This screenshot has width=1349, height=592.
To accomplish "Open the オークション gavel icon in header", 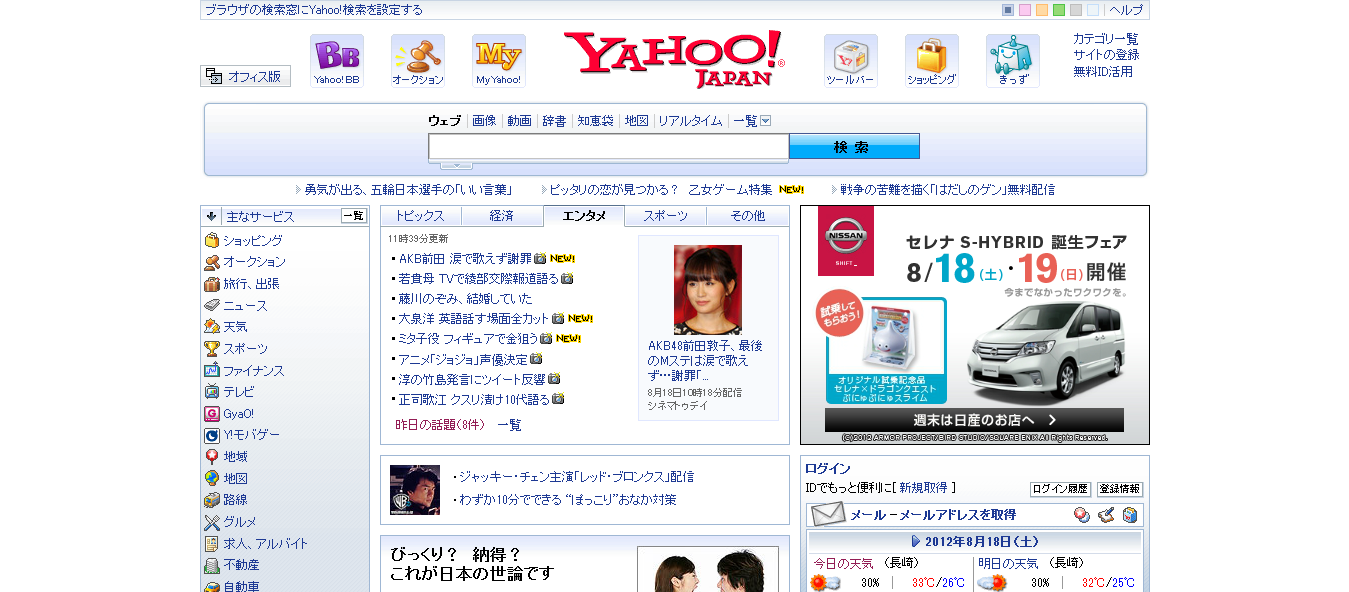I will (x=418, y=61).
